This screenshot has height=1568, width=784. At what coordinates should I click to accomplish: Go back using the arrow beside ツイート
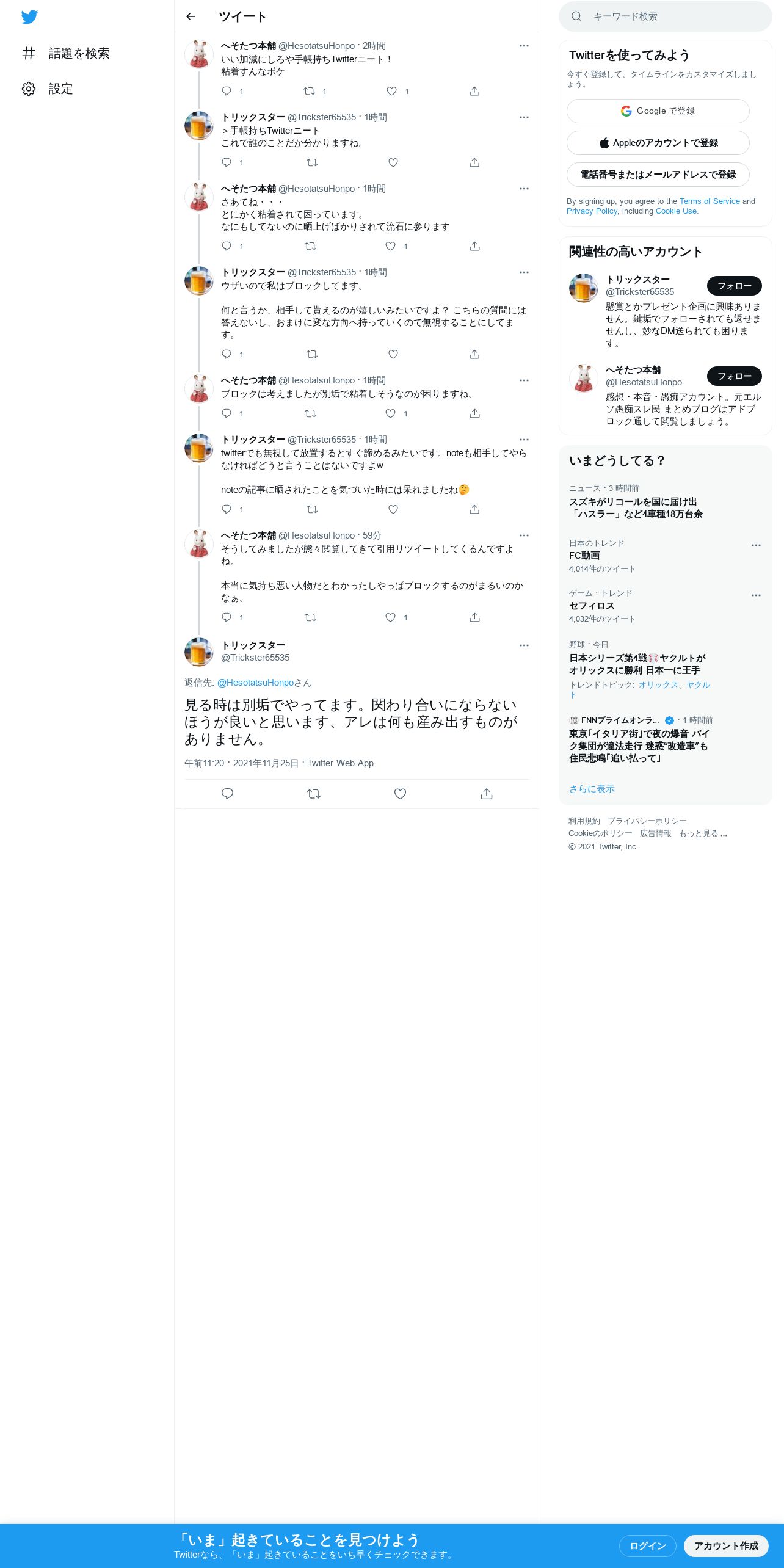click(x=191, y=16)
